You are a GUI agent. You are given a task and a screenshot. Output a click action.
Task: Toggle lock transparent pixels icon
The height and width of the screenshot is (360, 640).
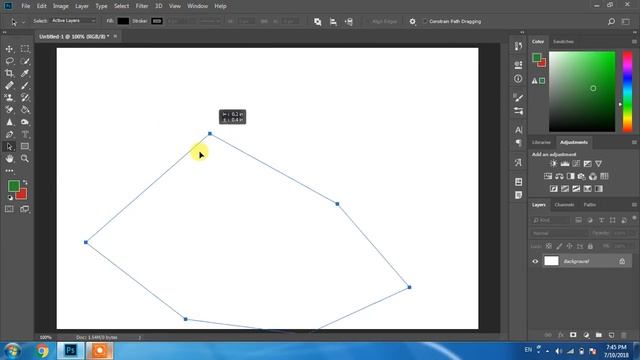click(549, 246)
